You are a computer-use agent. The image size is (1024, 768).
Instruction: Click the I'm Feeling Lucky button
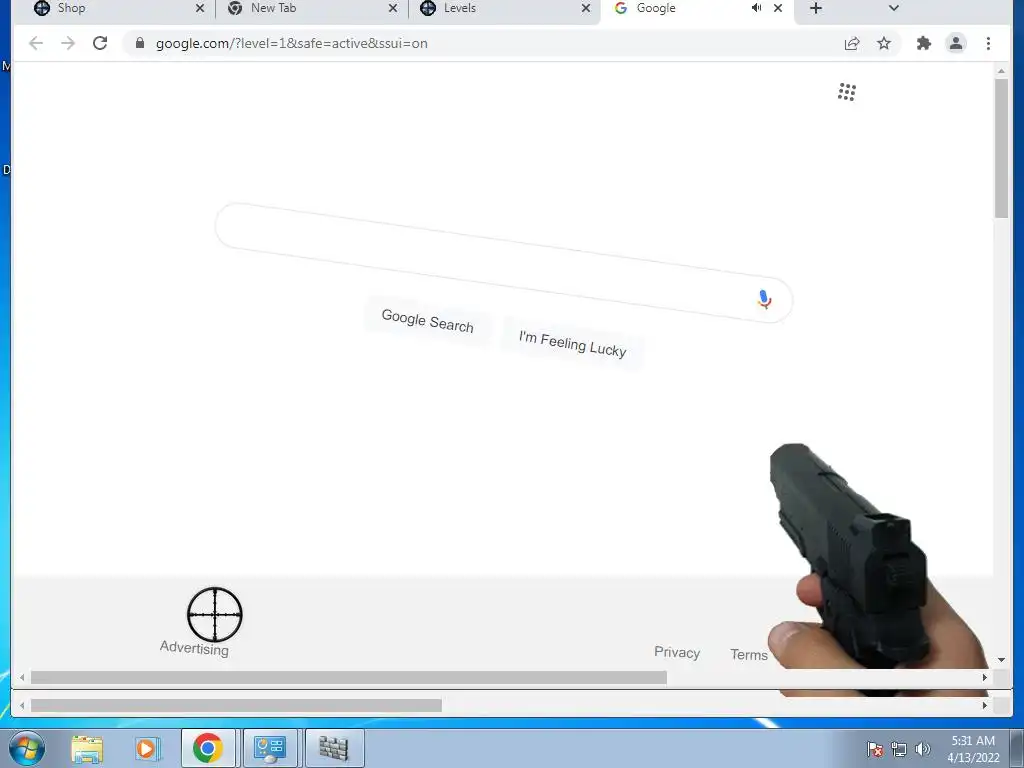[572, 344]
